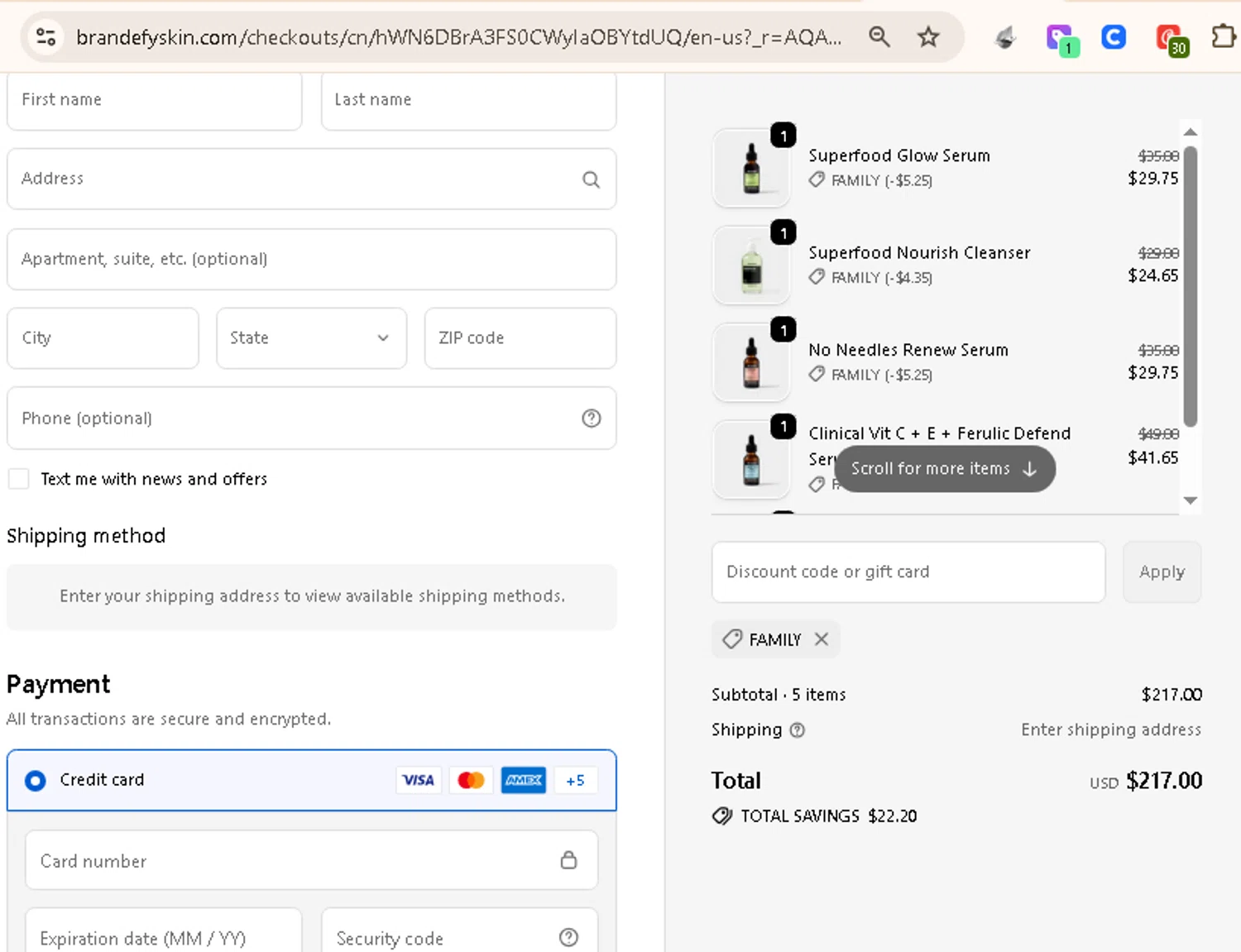This screenshot has width=1241, height=952.
Task: Click Scroll for more items button
Action: (944, 469)
